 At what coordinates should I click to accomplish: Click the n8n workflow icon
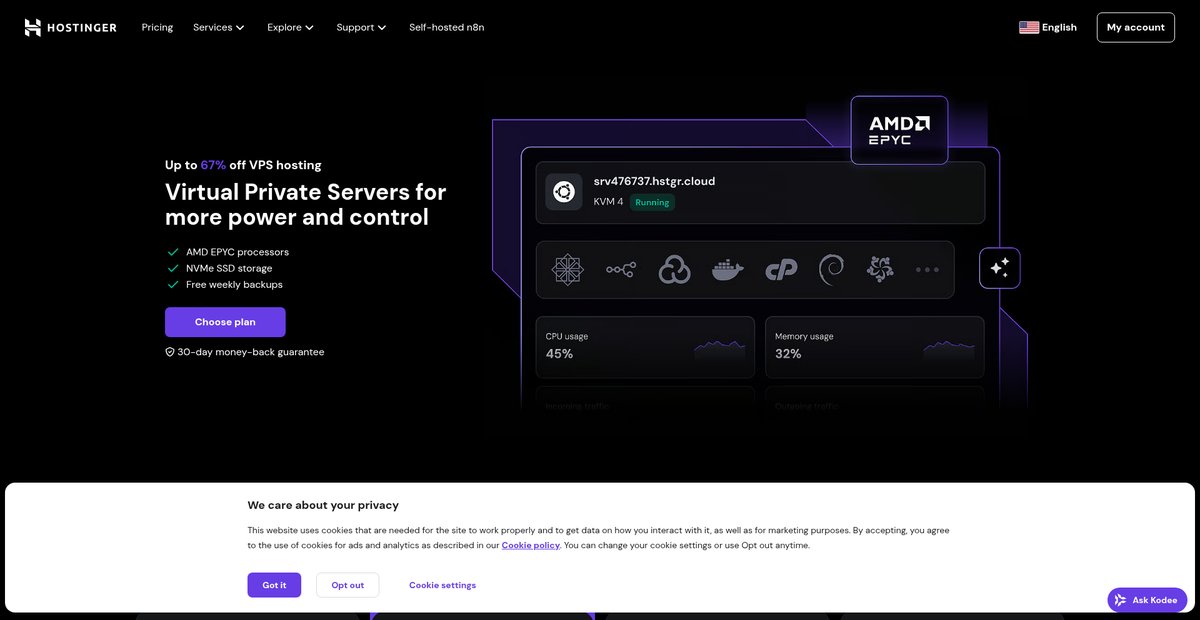(621, 270)
